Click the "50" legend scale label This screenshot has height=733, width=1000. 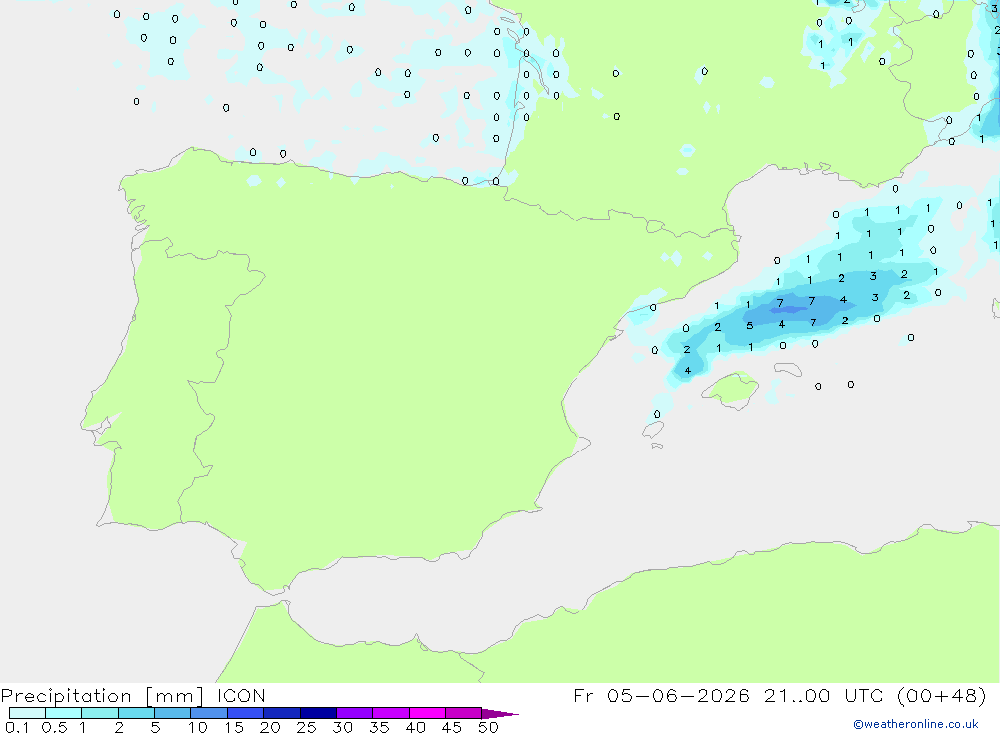pos(488,727)
